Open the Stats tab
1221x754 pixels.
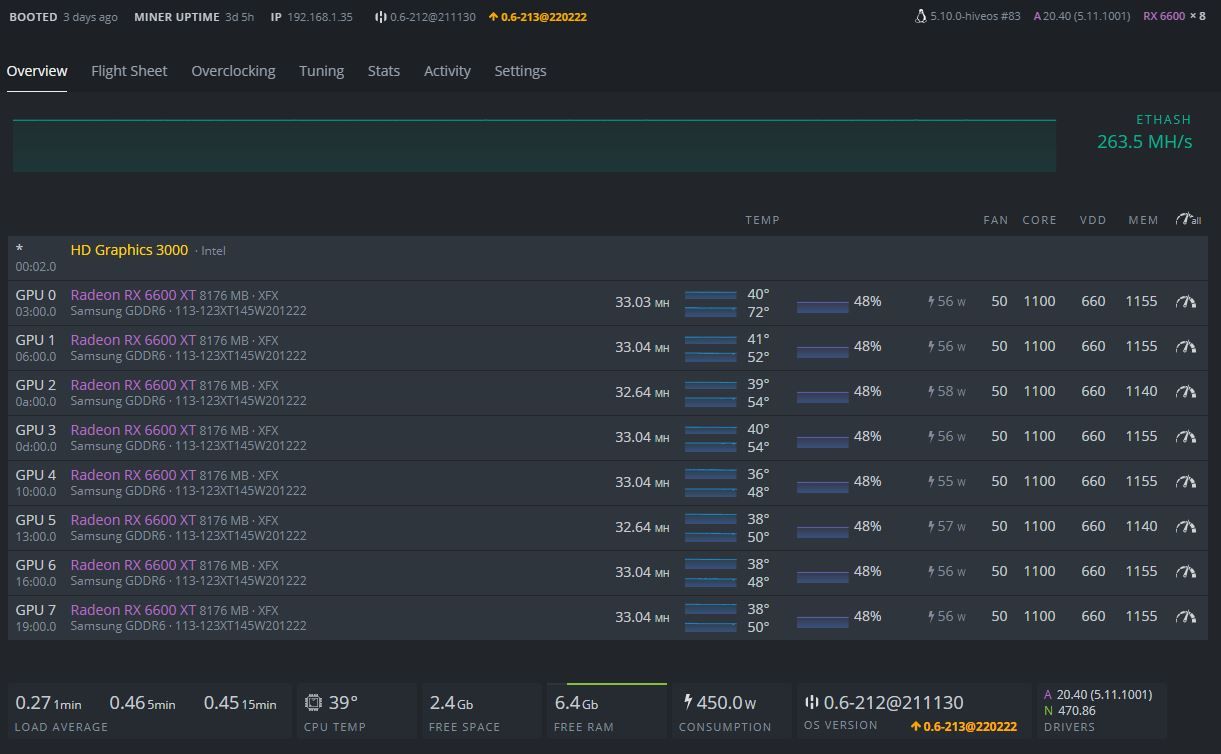[x=383, y=71]
